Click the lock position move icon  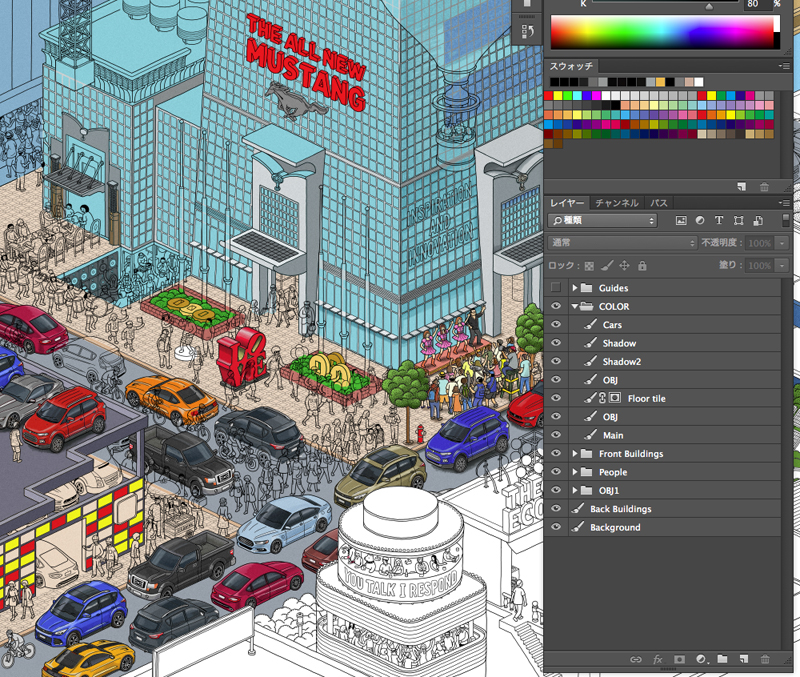(x=624, y=265)
